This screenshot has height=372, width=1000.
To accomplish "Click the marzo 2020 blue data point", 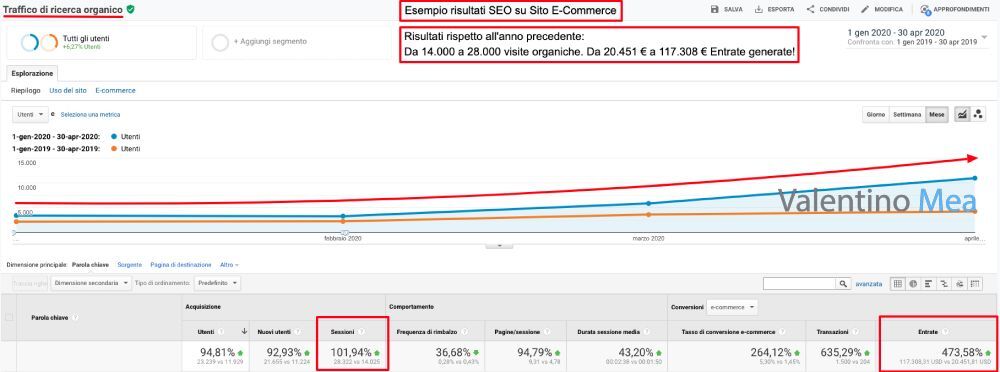I will (649, 203).
